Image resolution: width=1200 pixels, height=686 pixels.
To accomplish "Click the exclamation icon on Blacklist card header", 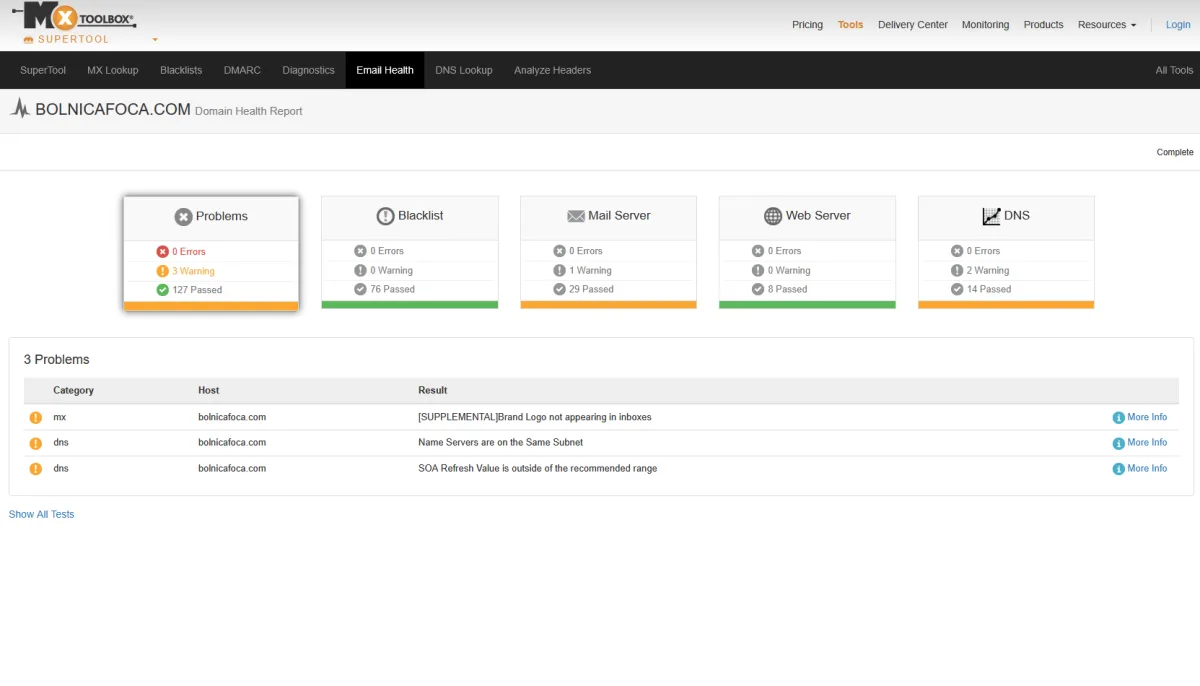I will (385, 216).
